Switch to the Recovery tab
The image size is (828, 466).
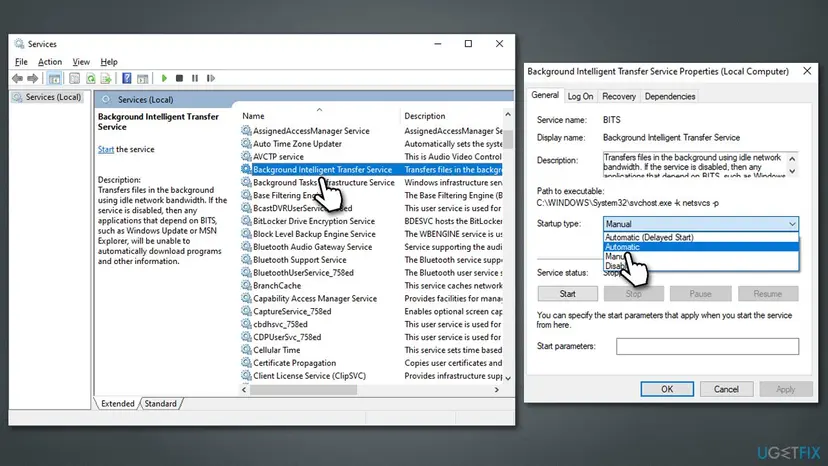619,96
